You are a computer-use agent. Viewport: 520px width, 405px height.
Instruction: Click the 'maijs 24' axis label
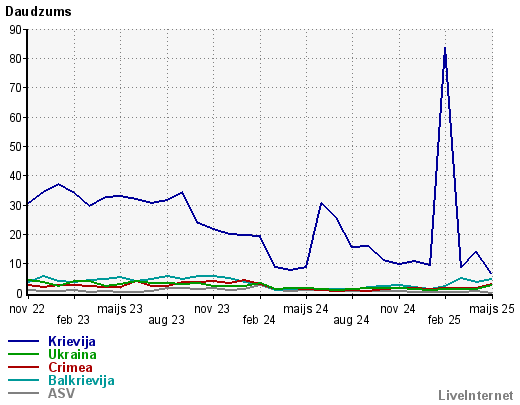tap(306, 309)
